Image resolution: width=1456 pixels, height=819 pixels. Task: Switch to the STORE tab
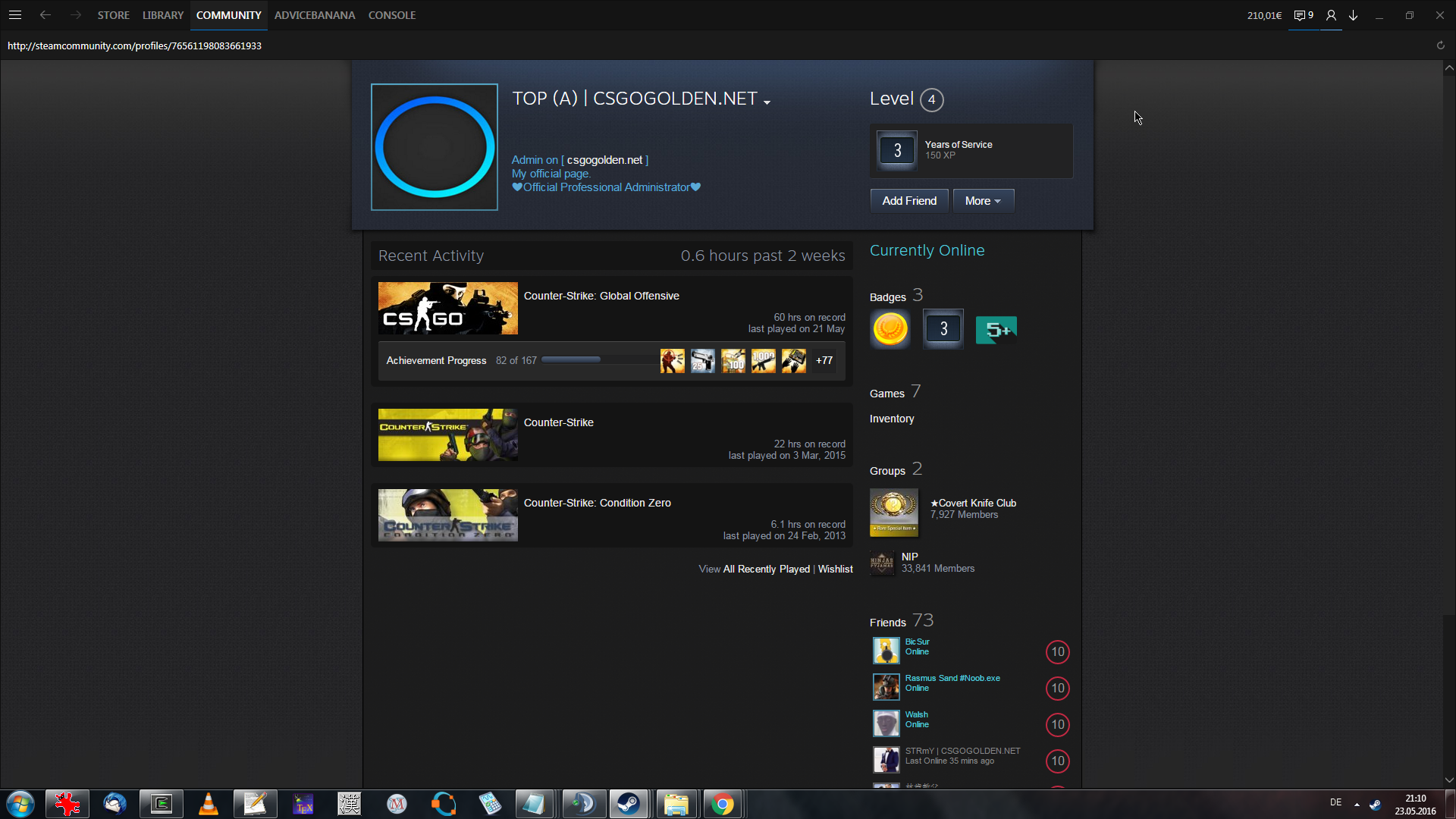(113, 15)
